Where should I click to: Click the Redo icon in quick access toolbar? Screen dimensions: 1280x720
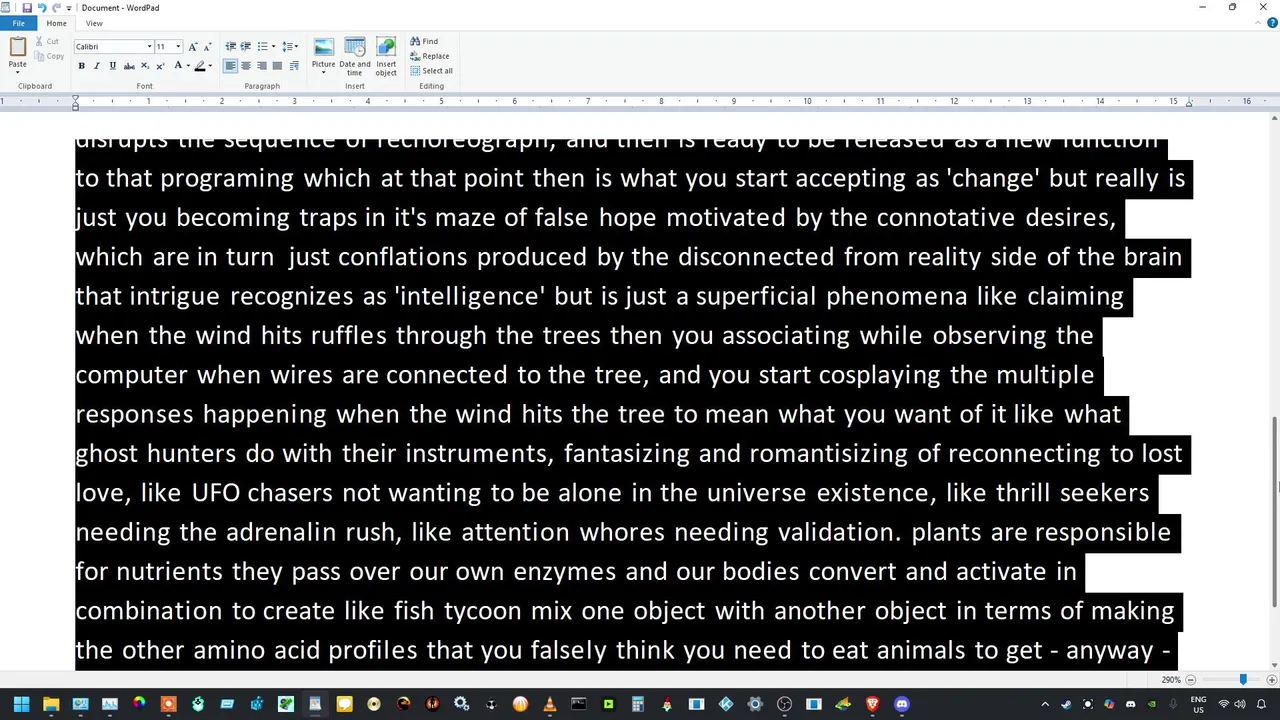click(x=56, y=8)
